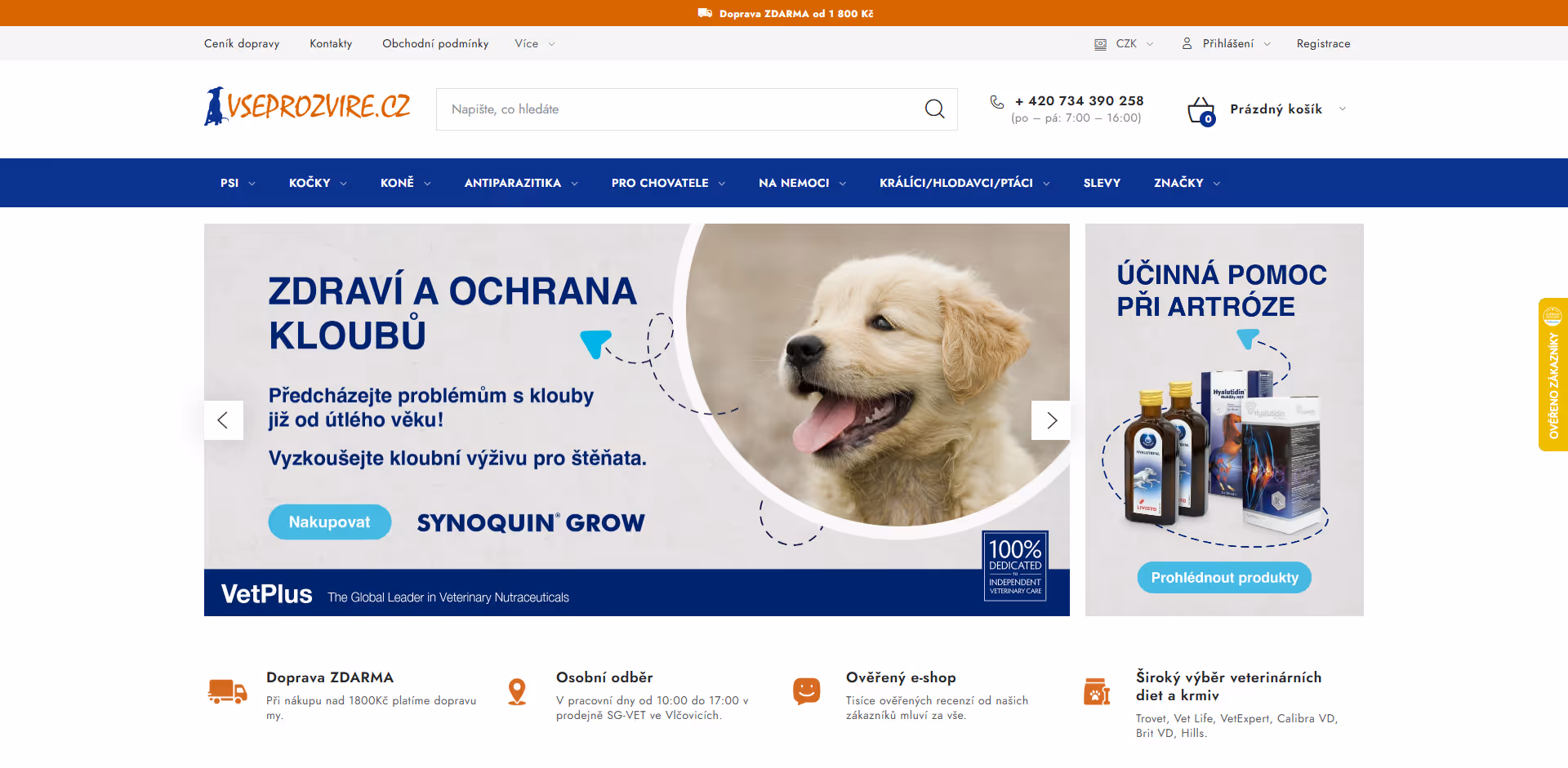Image resolution: width=1568 pixels, height=768 pixels.
Task: Click the Prohlédnout produkty button
Action: (x=1224, y=578)
